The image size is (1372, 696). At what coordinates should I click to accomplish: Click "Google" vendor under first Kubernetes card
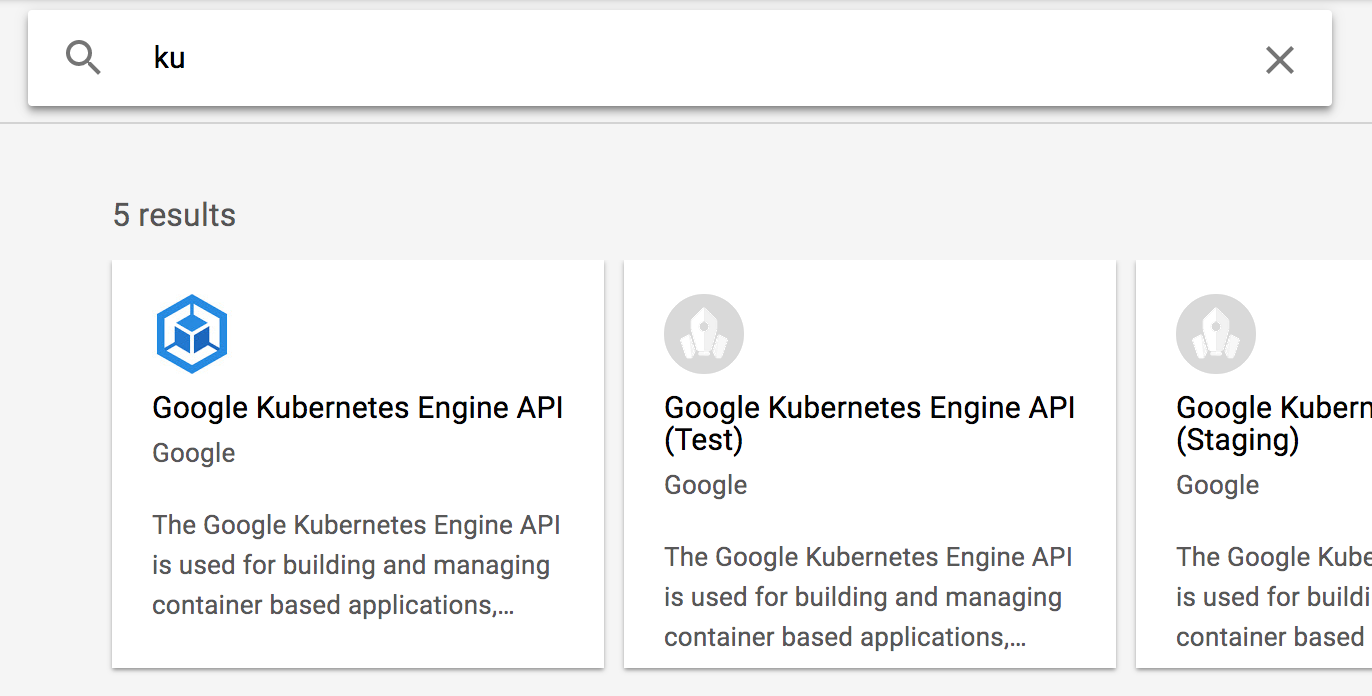[x=193, y=453]
